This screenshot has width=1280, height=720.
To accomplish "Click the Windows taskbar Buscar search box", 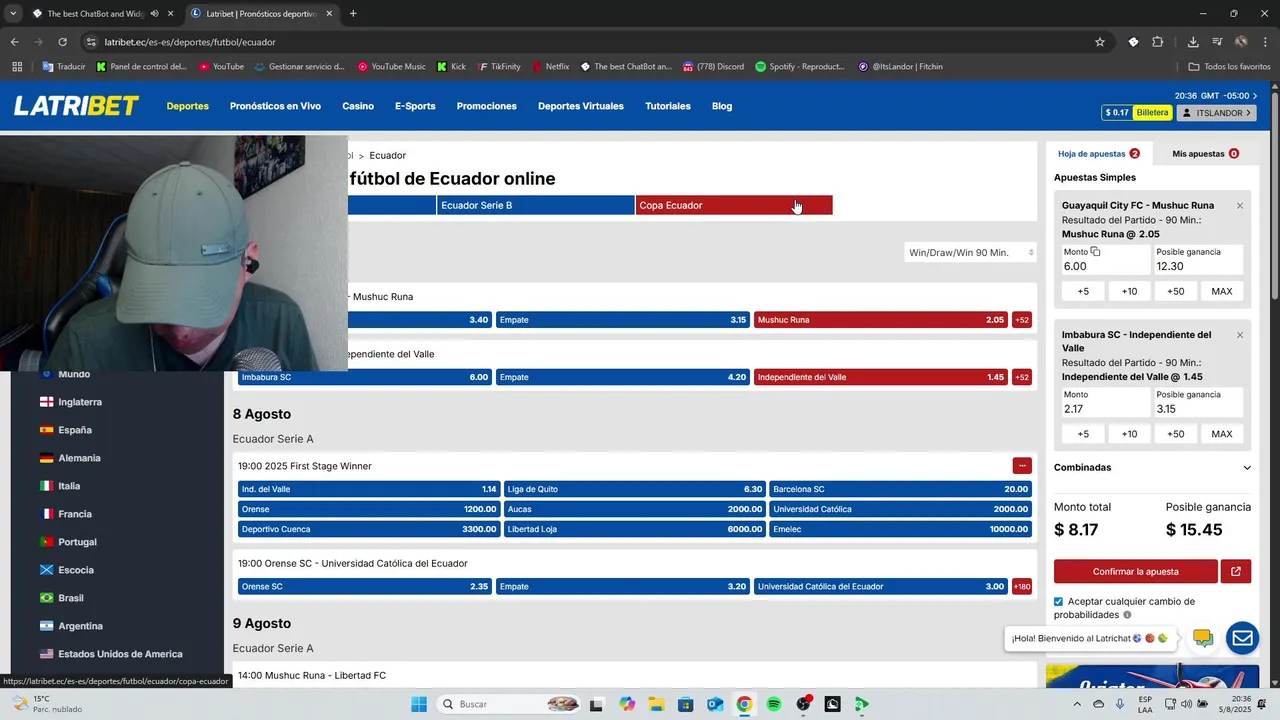I will coord(511,704).
